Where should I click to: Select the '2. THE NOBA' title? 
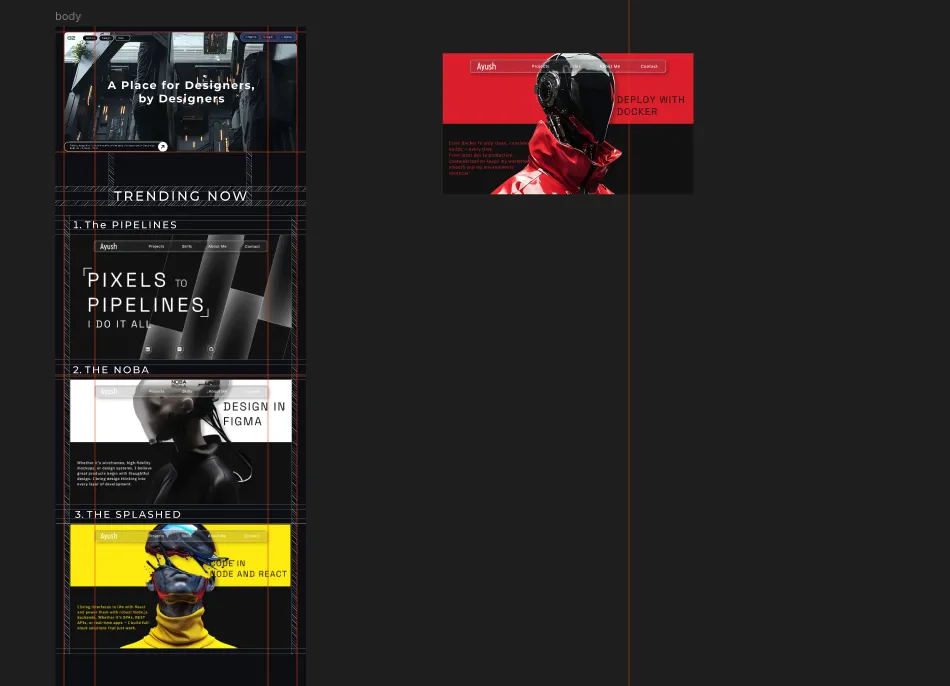[x=111, y=370]
